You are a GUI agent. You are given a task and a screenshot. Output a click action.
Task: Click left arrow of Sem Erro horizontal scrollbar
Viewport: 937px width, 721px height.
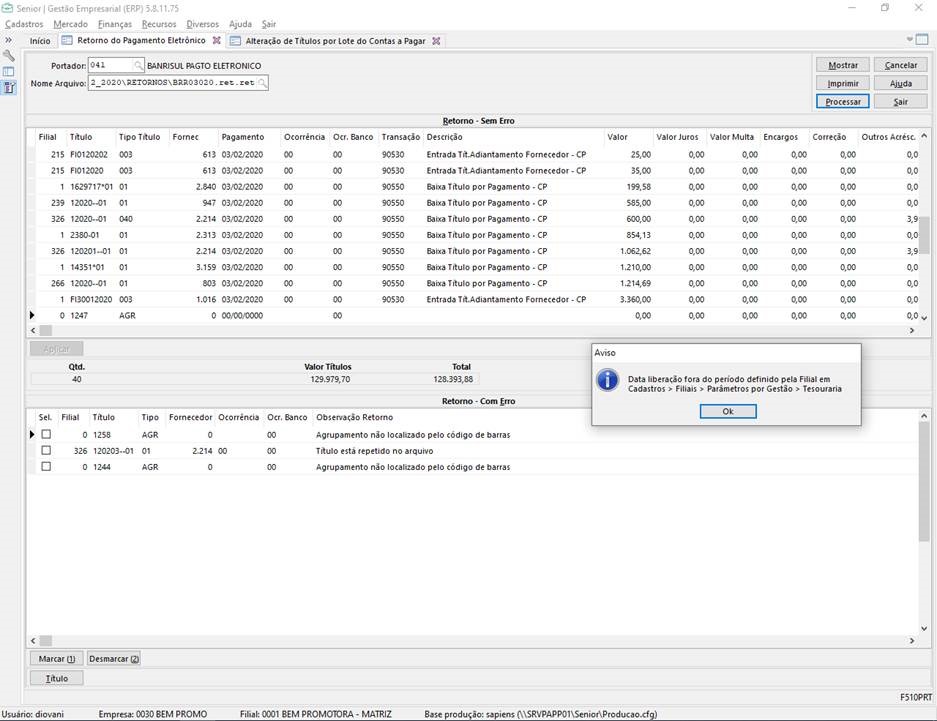pos(33,330)
